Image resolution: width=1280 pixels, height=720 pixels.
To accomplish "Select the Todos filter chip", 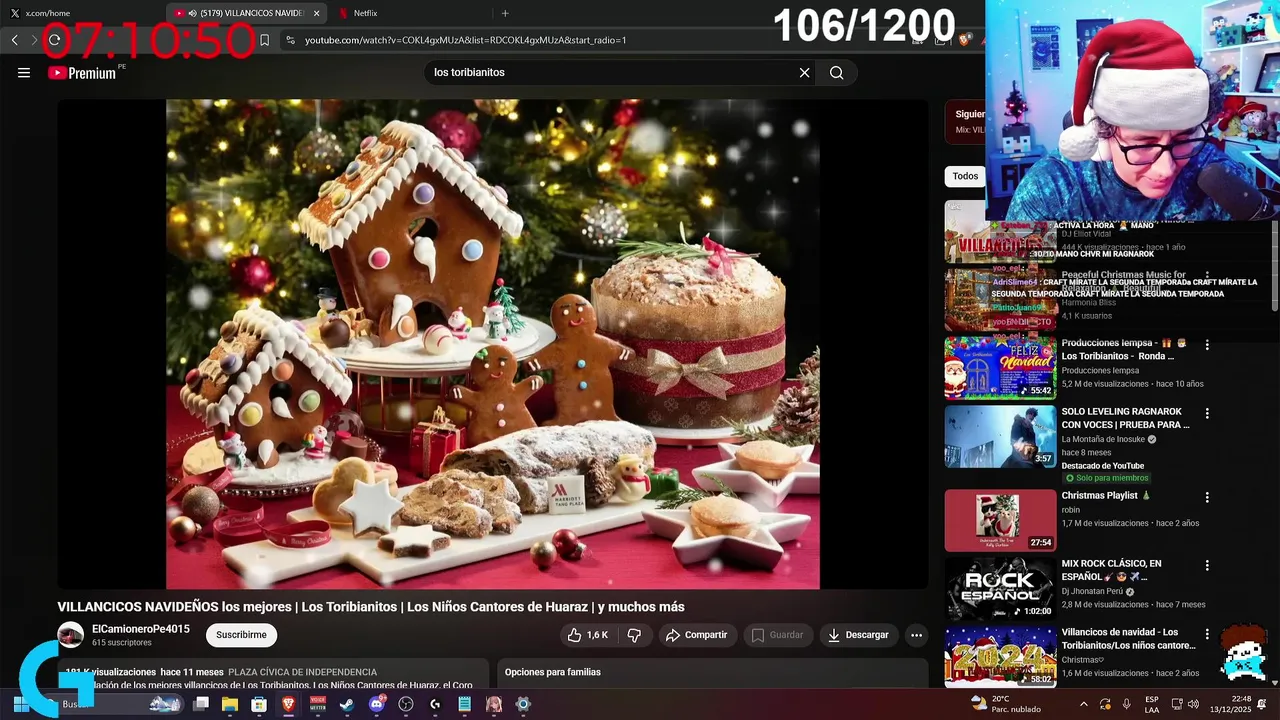I will pos(965,176).
